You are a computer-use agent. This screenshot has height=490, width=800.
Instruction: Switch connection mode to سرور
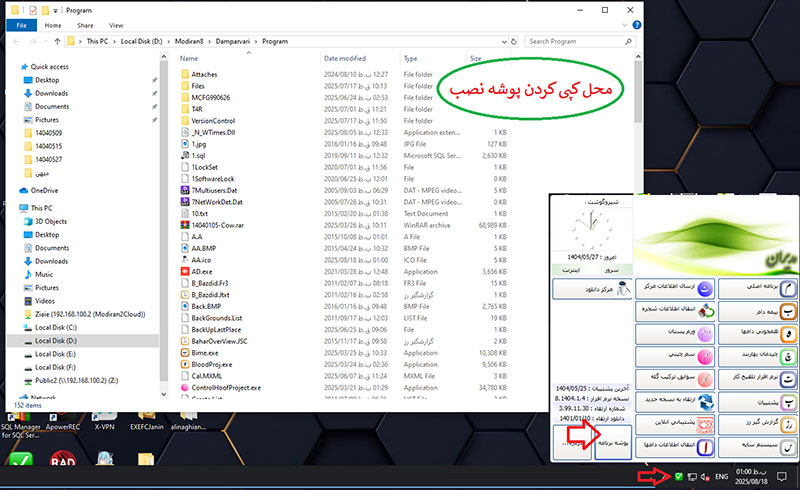tap(610, 269)
